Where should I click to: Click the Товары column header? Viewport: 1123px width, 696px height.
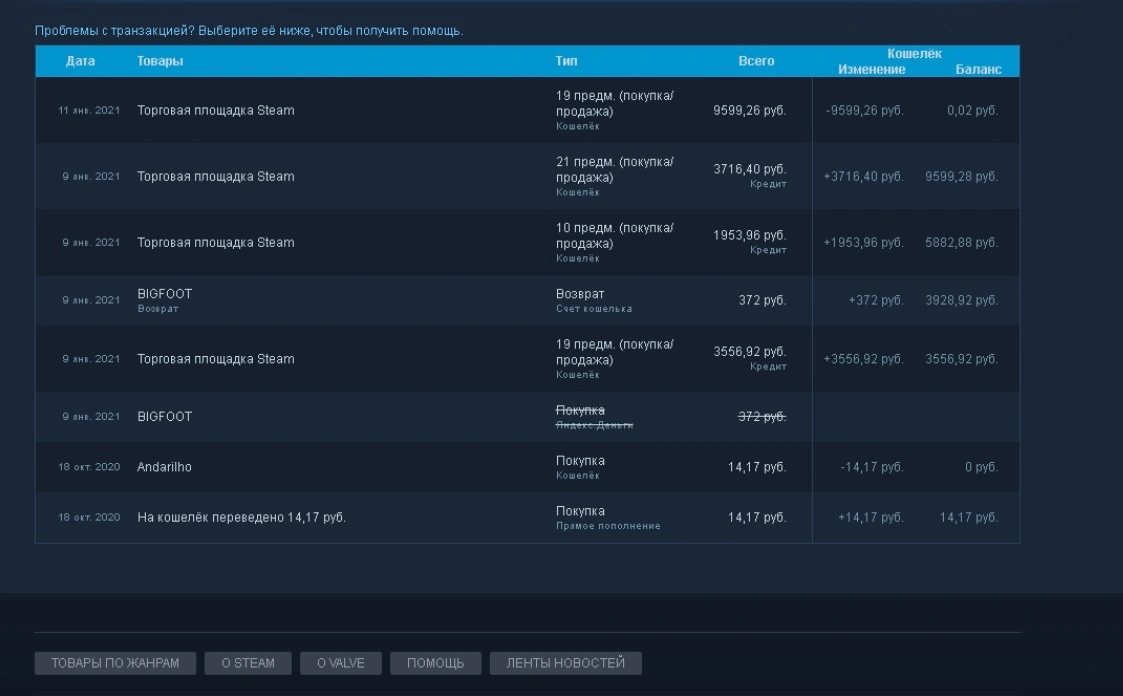coord(160,61)
